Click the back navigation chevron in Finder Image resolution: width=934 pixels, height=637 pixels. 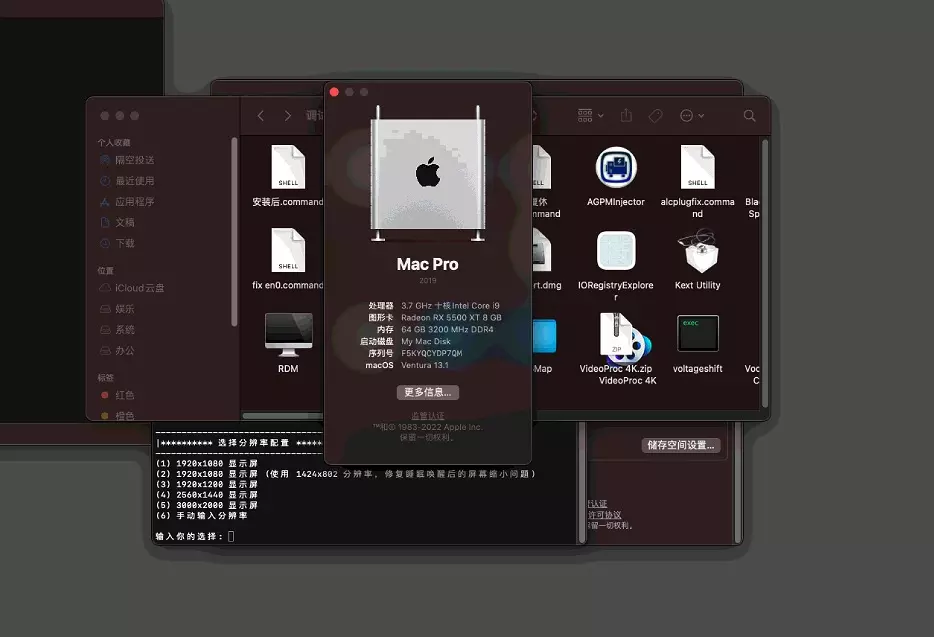(260, 115)
